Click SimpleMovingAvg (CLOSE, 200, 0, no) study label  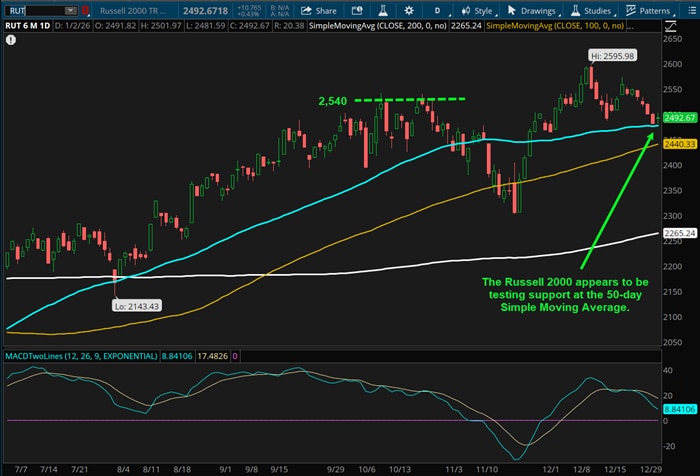click(x=378, y=26)
